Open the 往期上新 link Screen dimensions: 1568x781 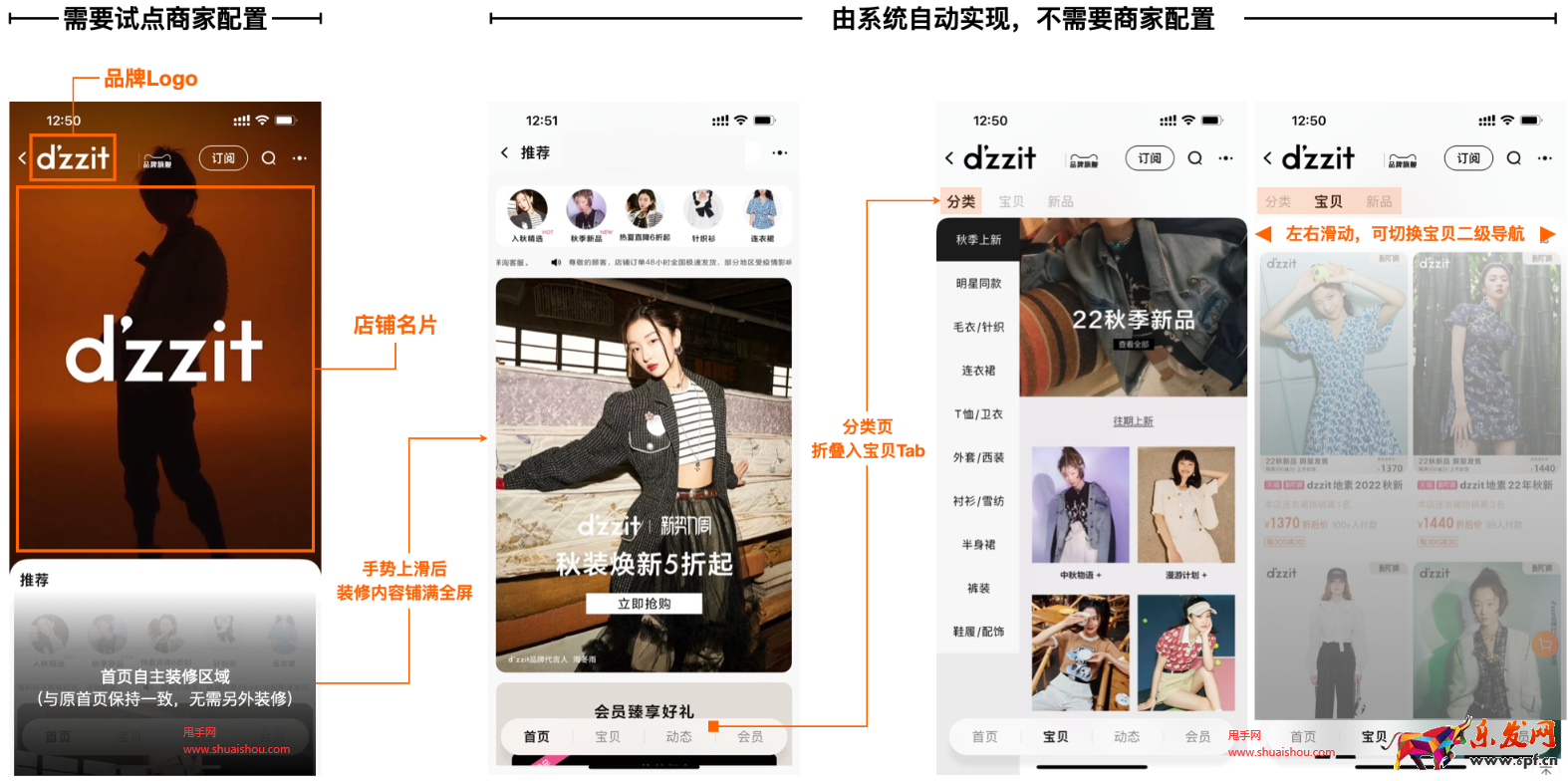1133,421
